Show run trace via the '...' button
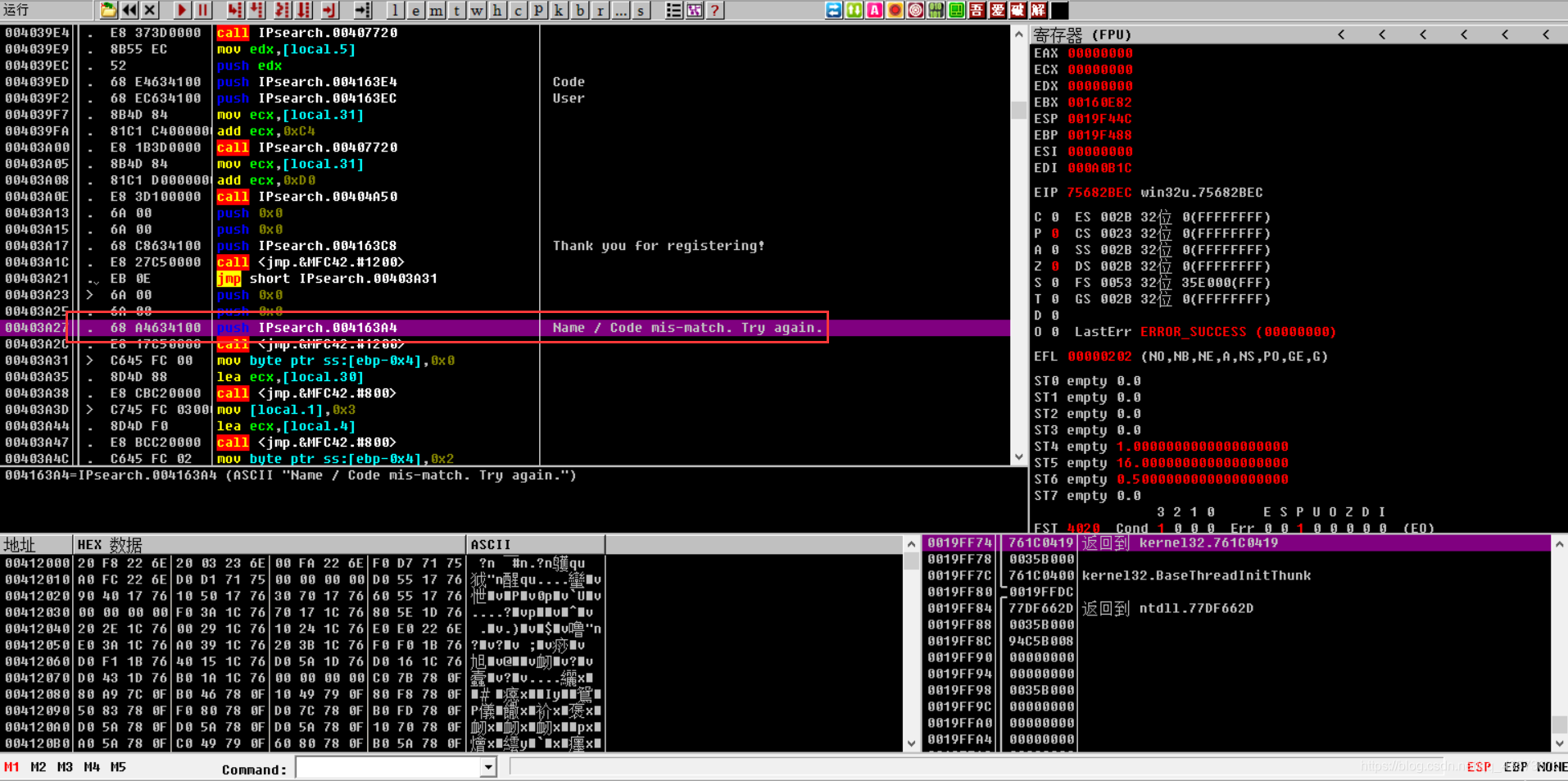 (x=621, y=10)
